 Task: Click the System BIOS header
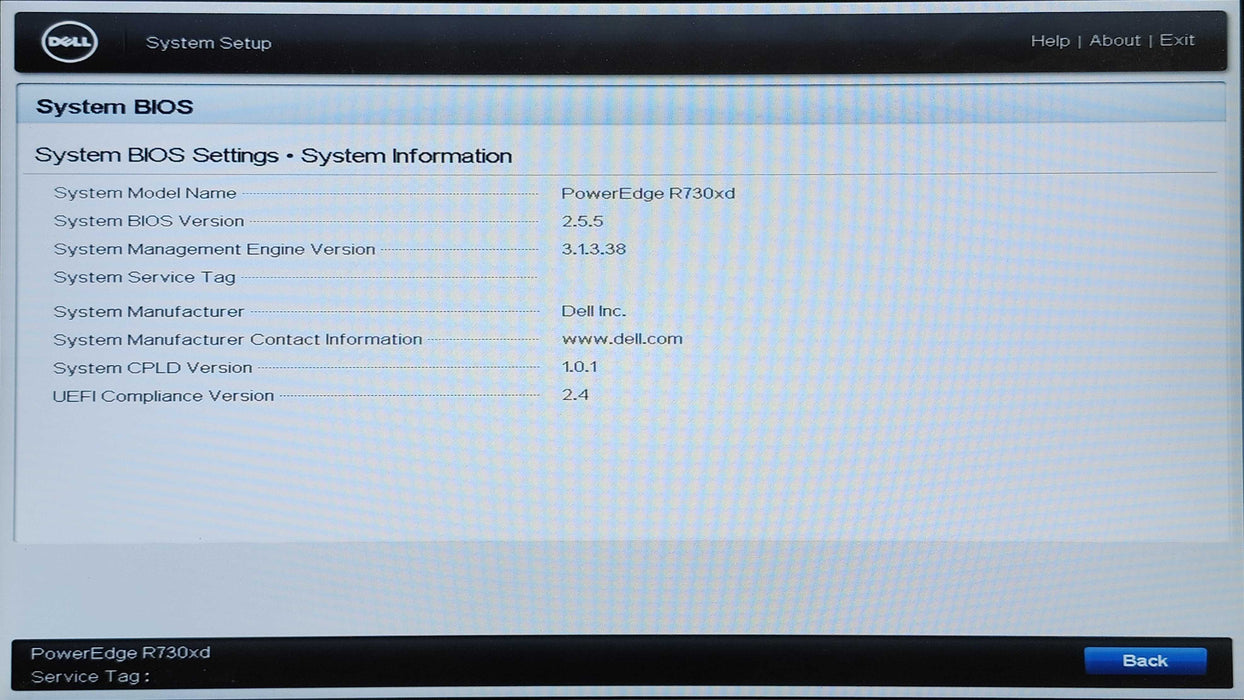pos(114,107)
